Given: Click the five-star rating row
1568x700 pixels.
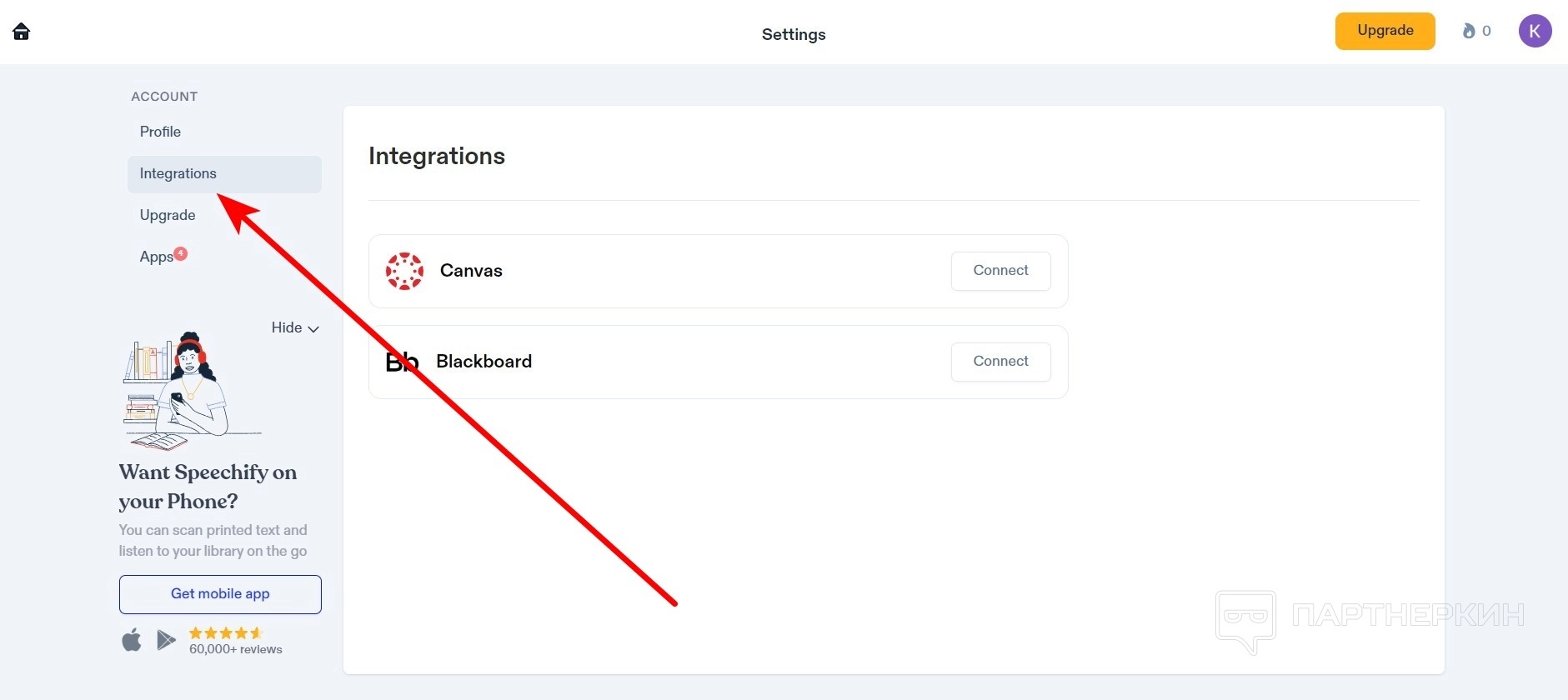Looking at the screenshot, I should pos(226,633).
